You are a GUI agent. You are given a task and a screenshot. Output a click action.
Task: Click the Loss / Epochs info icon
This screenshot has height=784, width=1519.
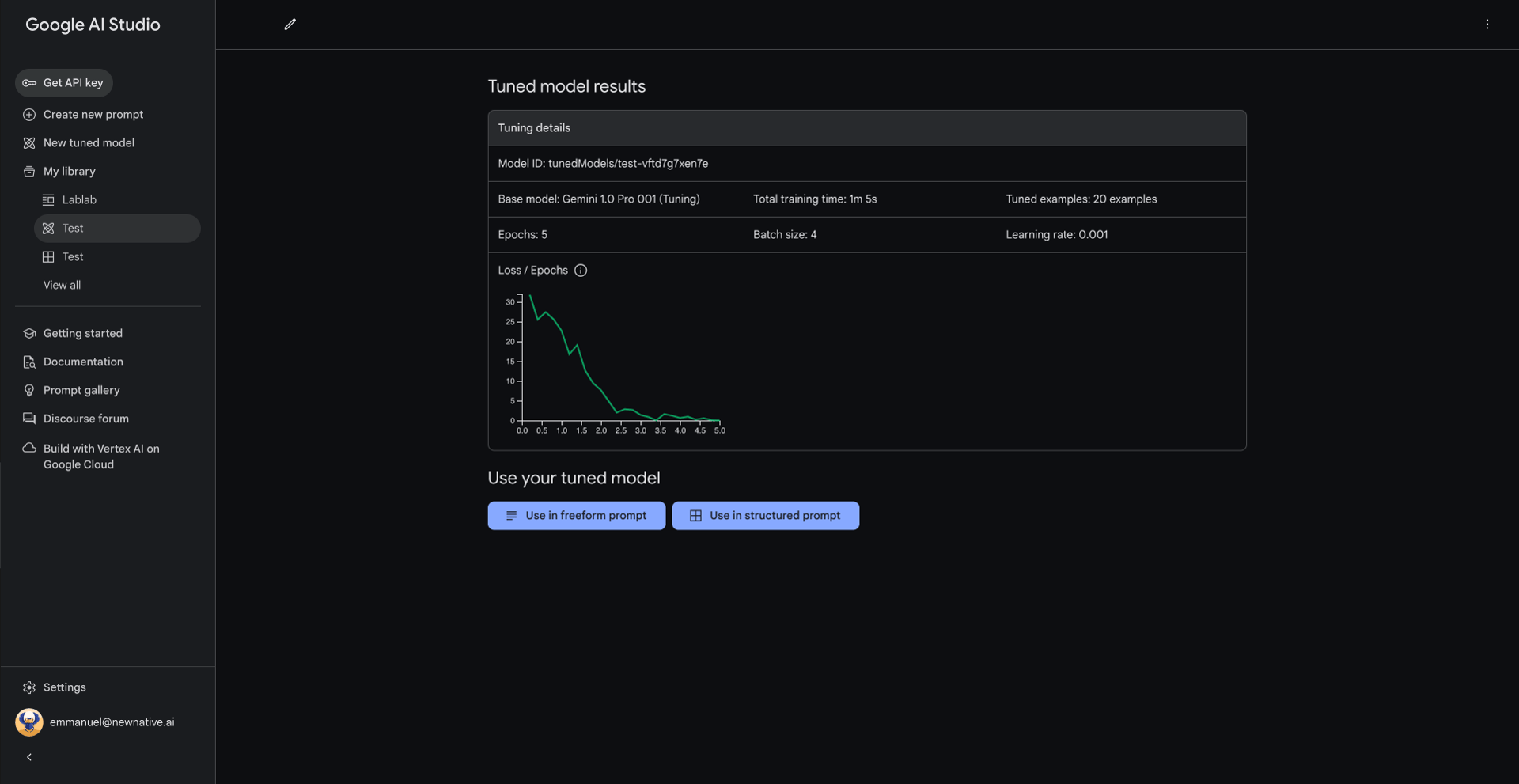pos(581,271)
